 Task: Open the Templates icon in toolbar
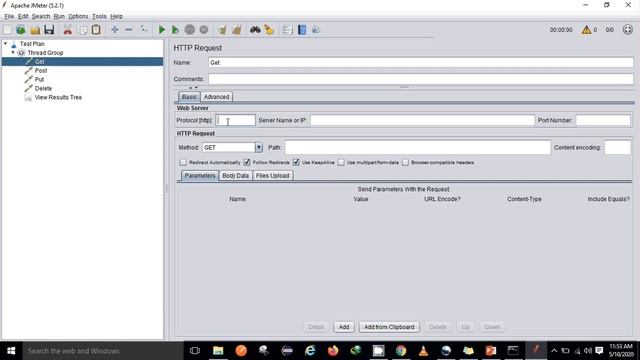20,30
